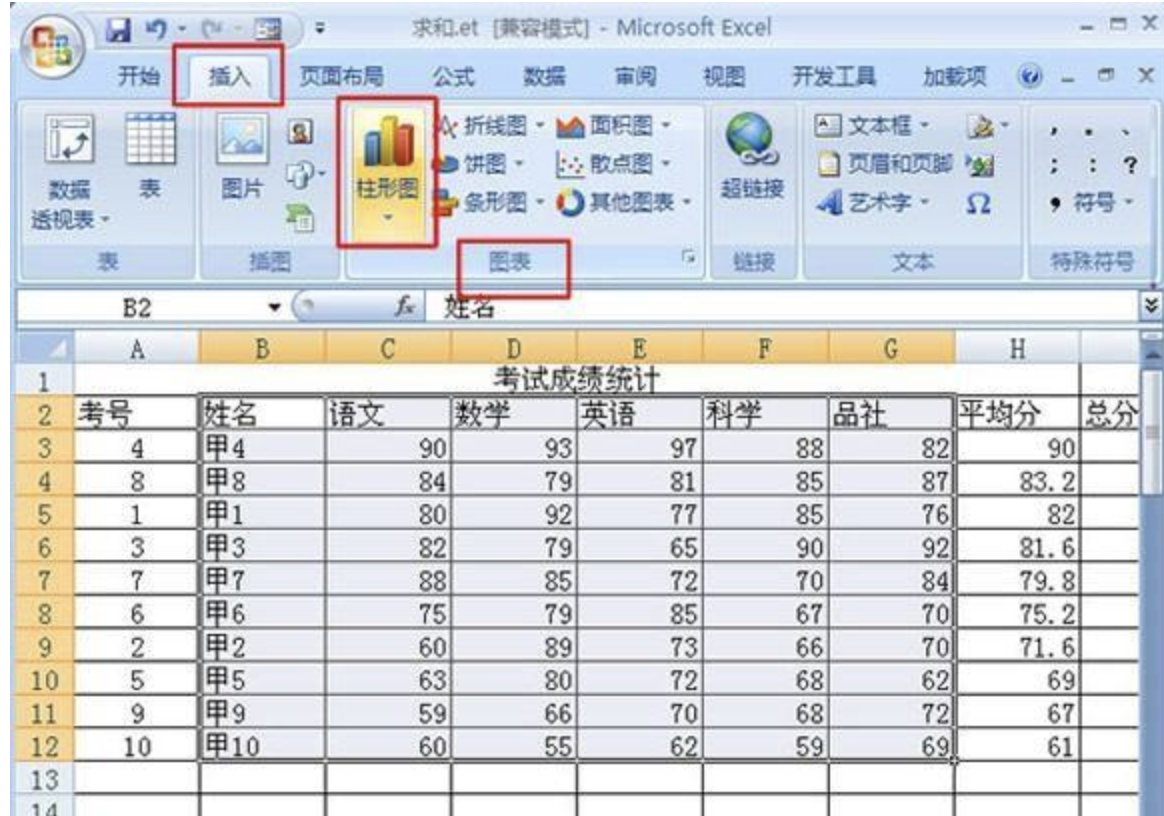Select the 平均分 header cell
The height and width of the screenshot is (816, 1164).
[x=1017, y=414]
